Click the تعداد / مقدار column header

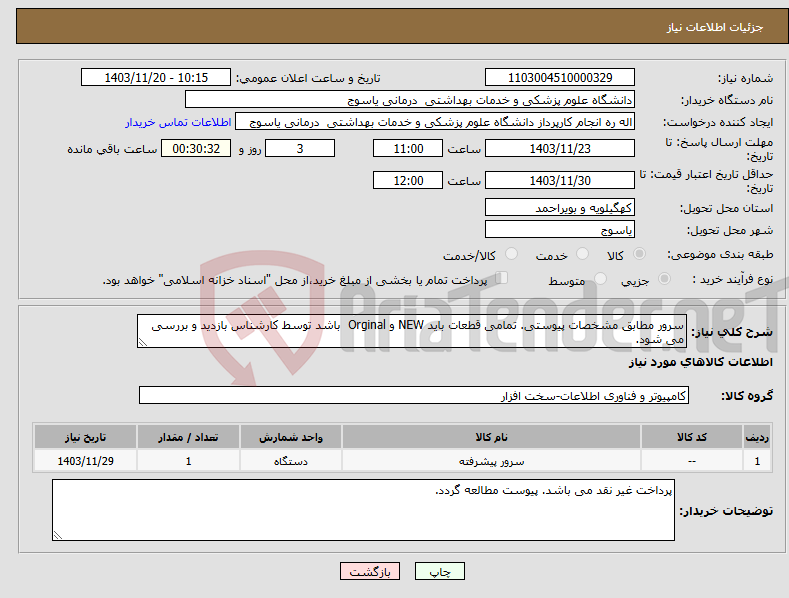pyautogui.click(x=188, y=437)
